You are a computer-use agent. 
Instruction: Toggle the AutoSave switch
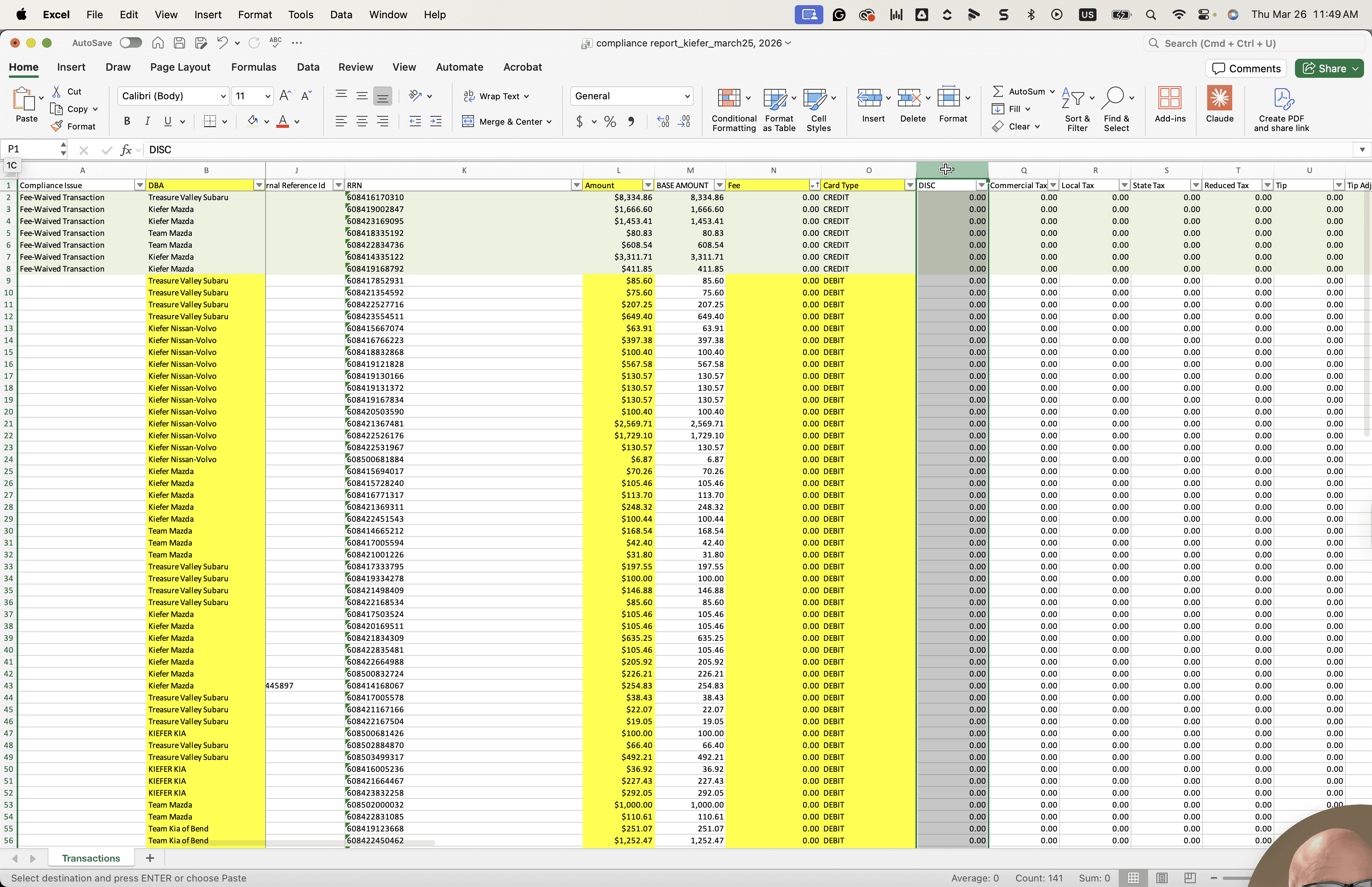click(131, 42)
